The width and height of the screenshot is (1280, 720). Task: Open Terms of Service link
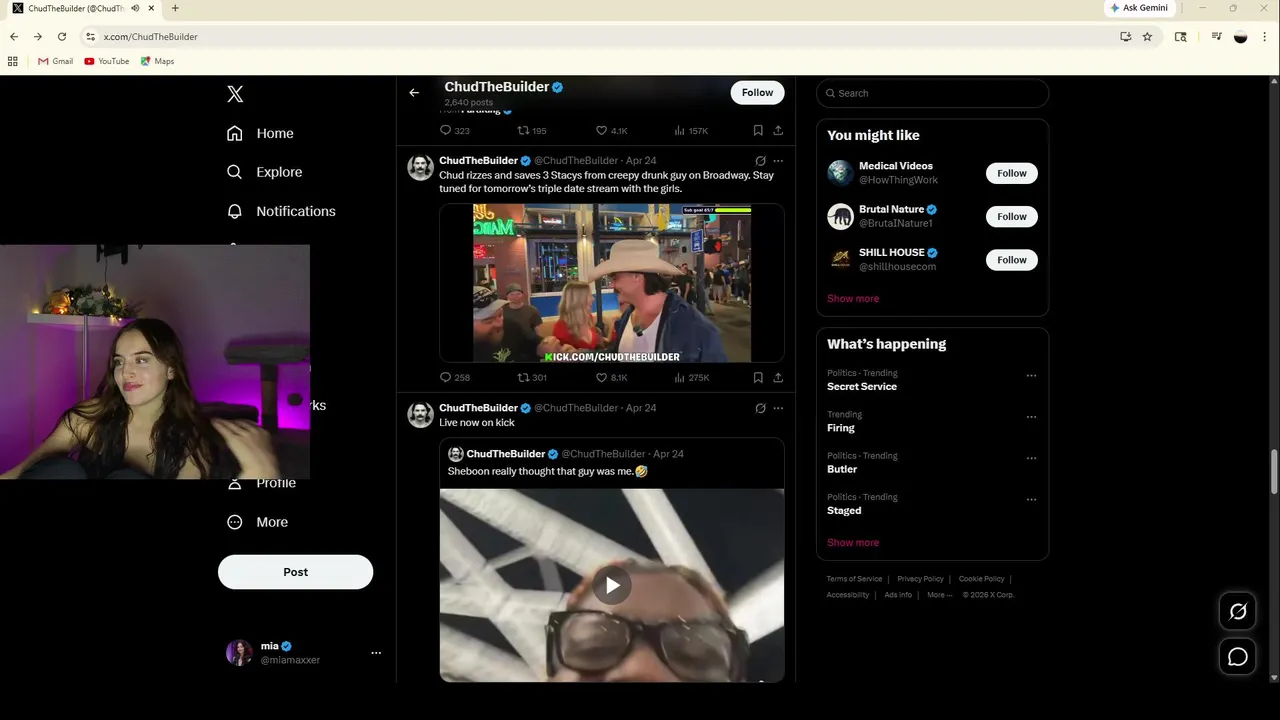(x=854, y=579)
